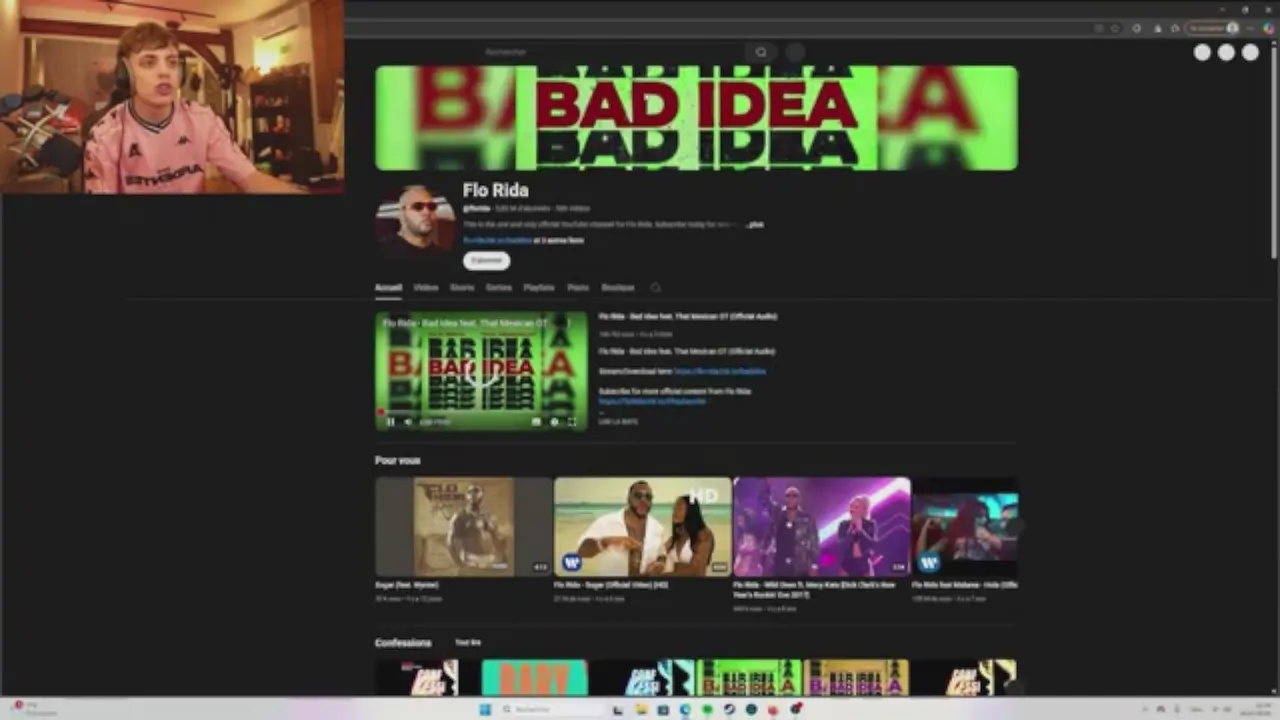The image size is (1280, 720).
Task: Open Stream/Download link in video description
Action: [720, 372]
